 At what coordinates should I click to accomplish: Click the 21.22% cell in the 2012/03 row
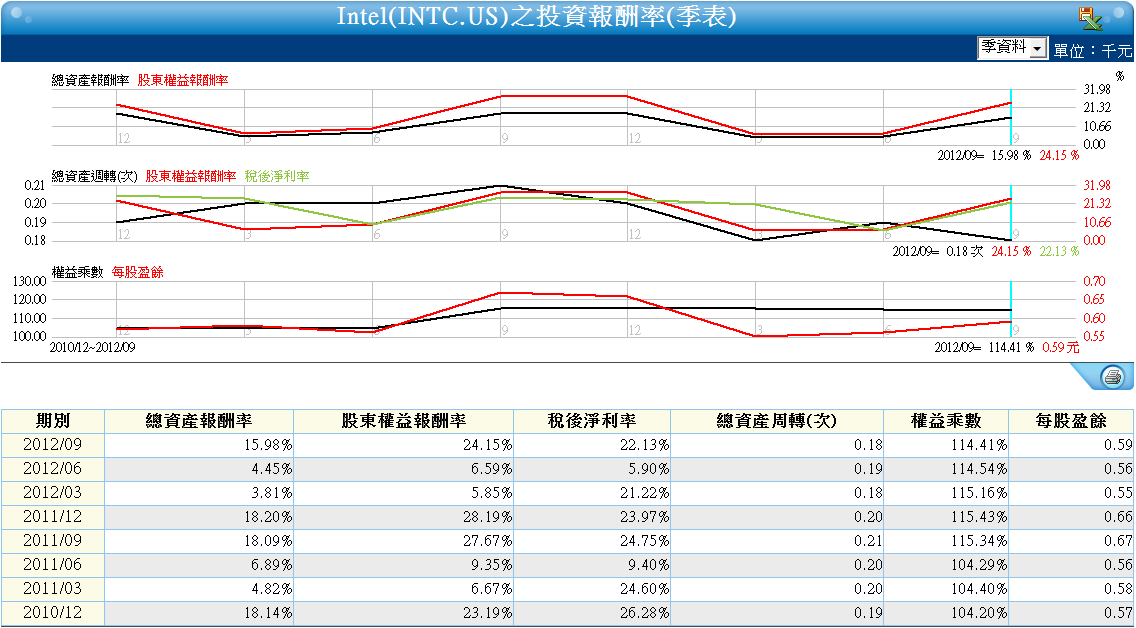[592, 493]
